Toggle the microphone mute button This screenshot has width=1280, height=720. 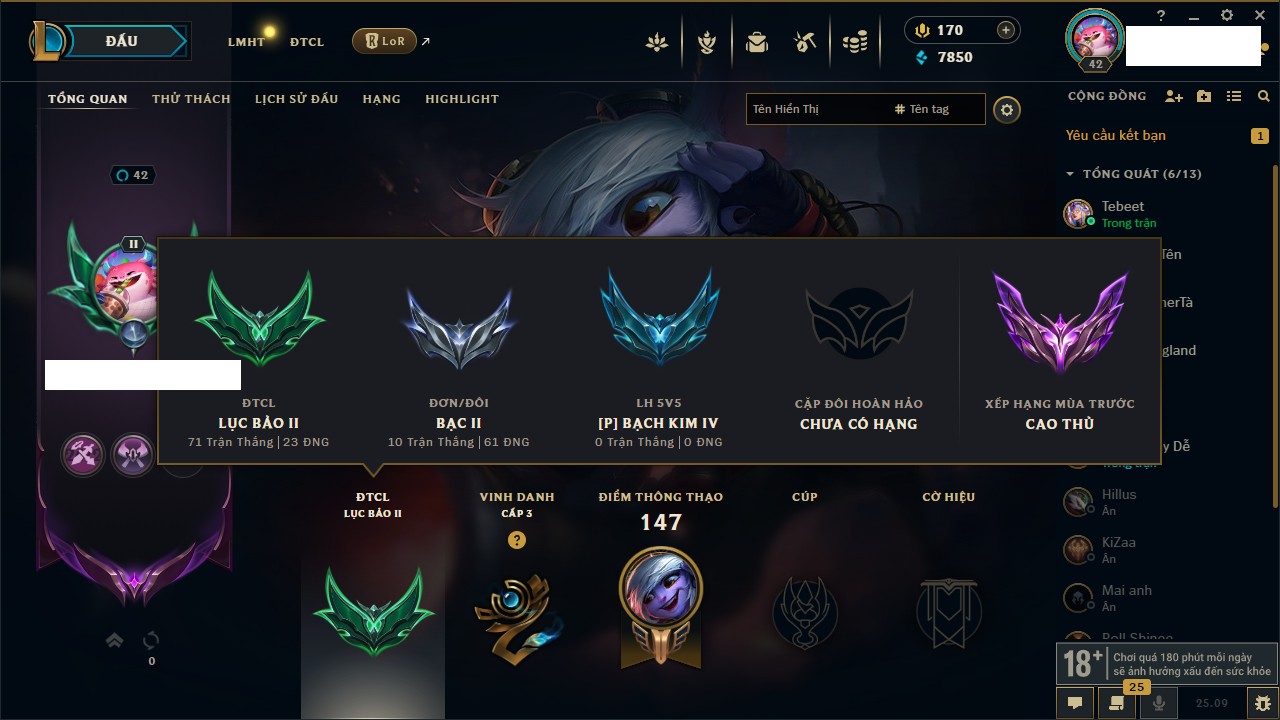1159,703
